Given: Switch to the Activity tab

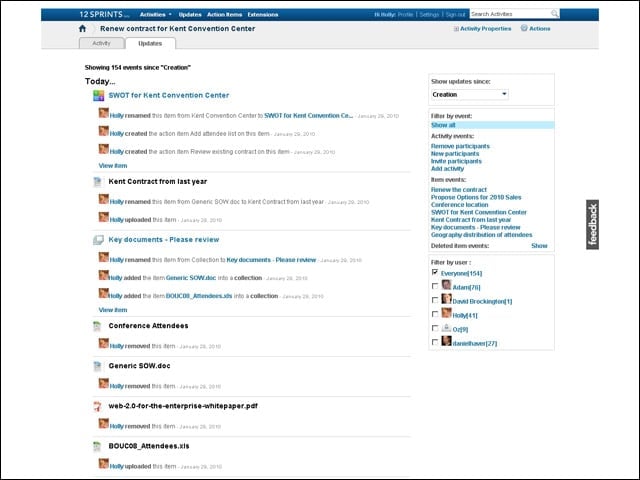Looking at the screenshot, I should click(101, 43).
